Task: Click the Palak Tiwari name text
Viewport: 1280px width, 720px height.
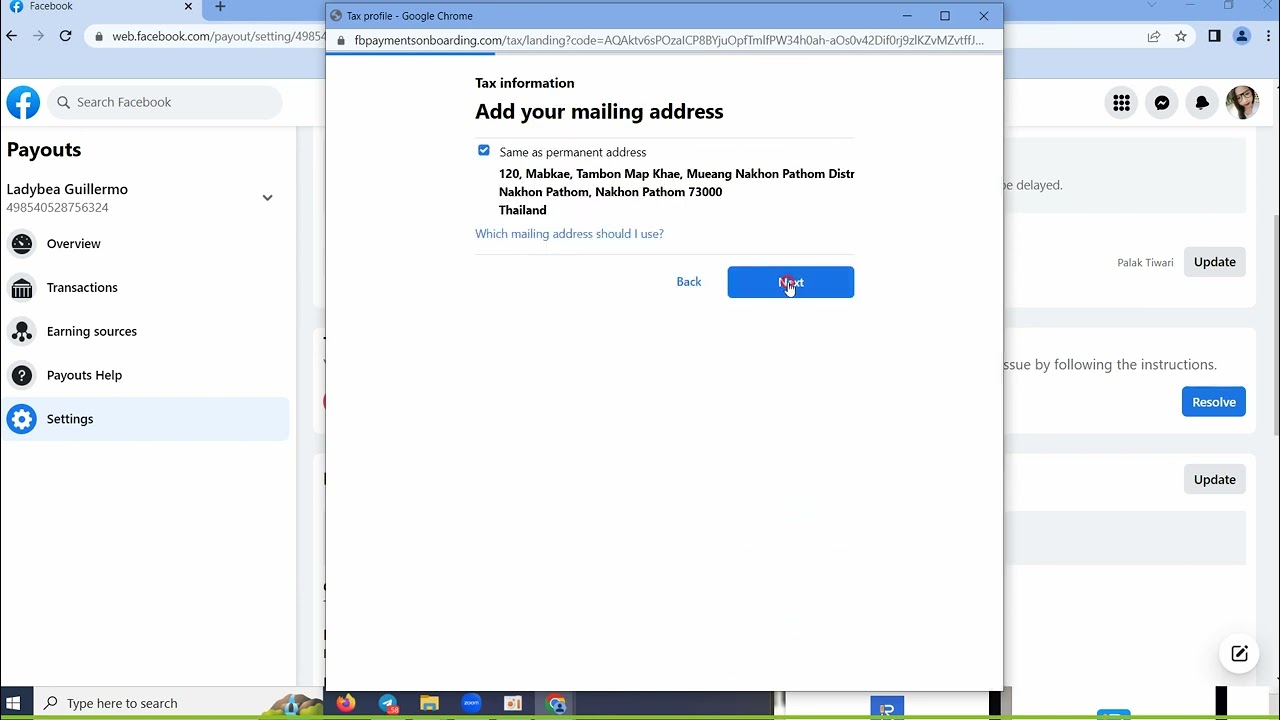Action: (x=1145, y=263)
